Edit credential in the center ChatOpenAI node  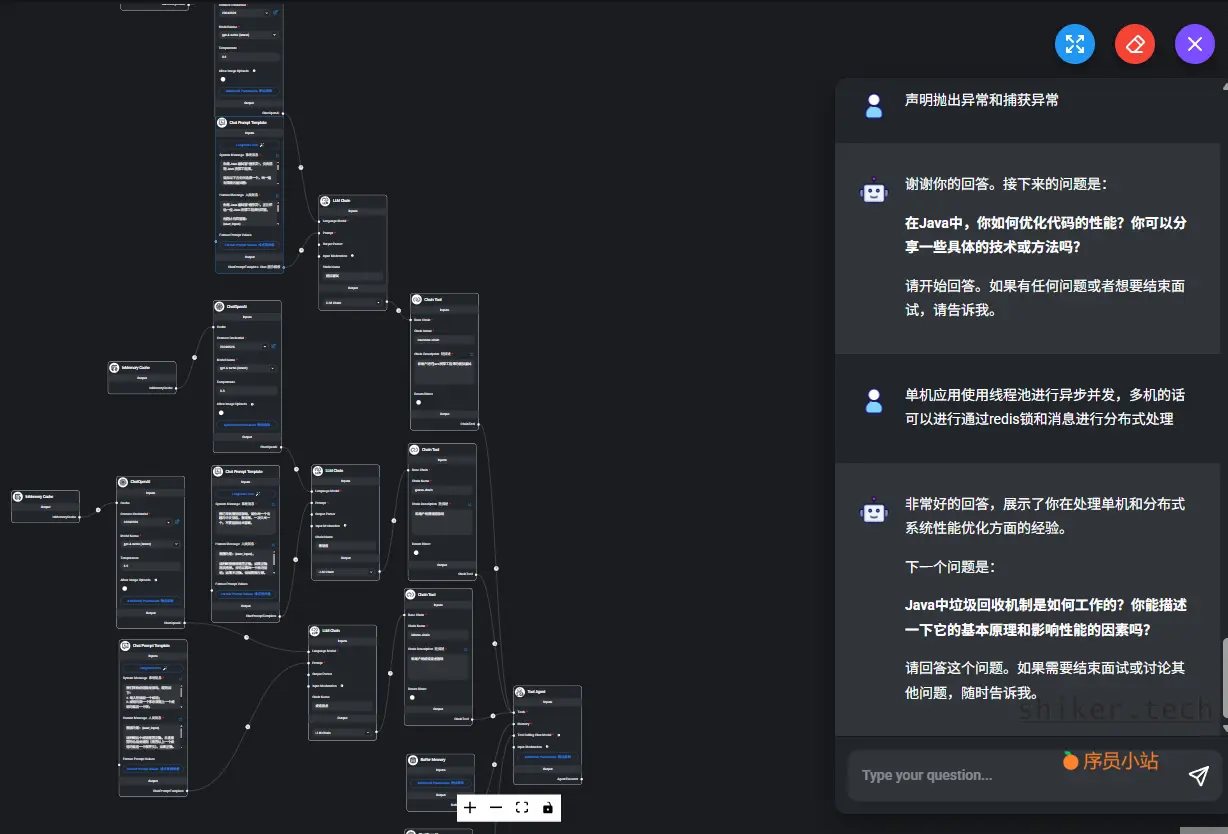click(x=274, y=346)
